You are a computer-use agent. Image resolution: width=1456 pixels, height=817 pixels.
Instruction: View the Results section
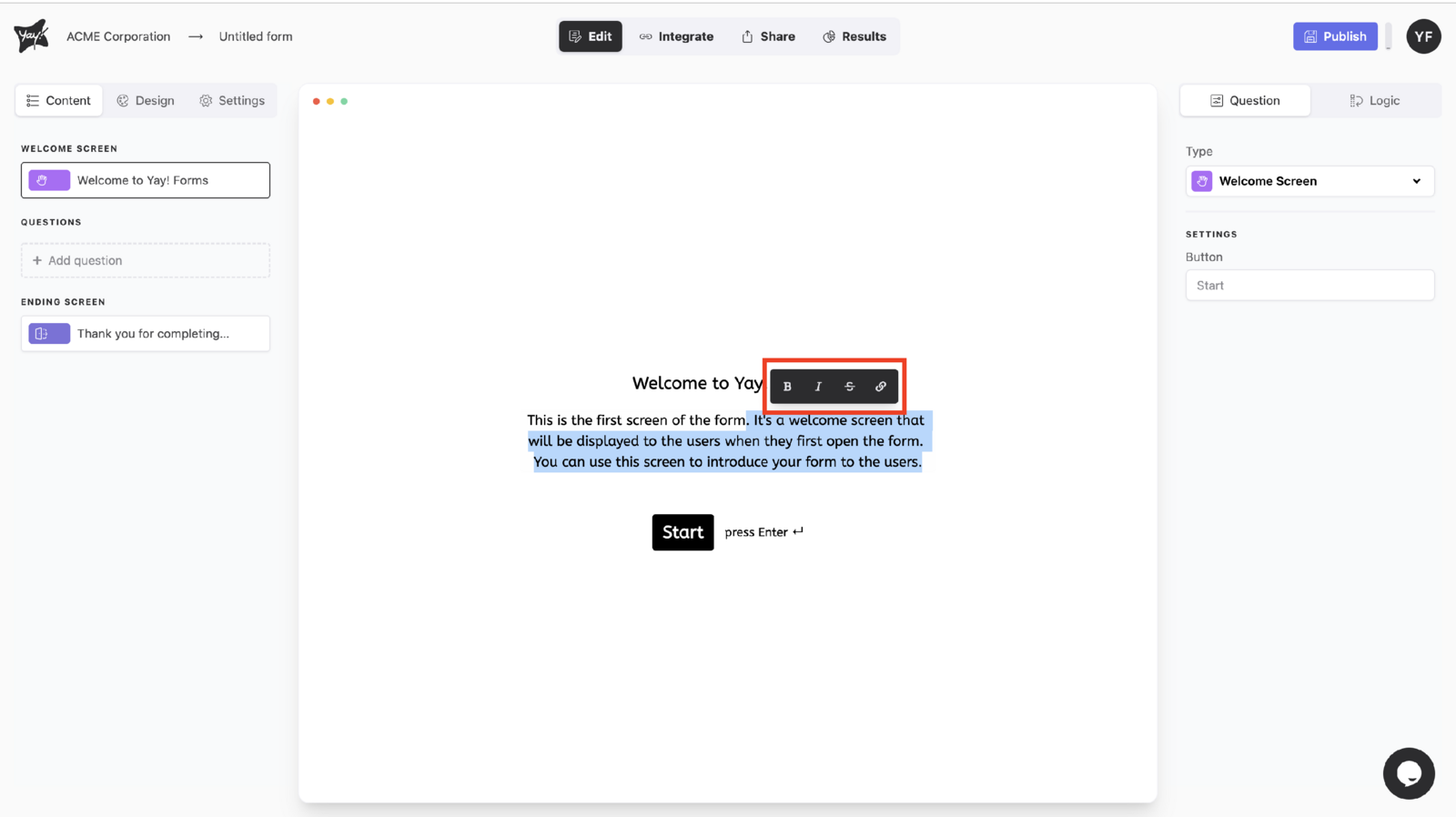click(x=854, y=36)
